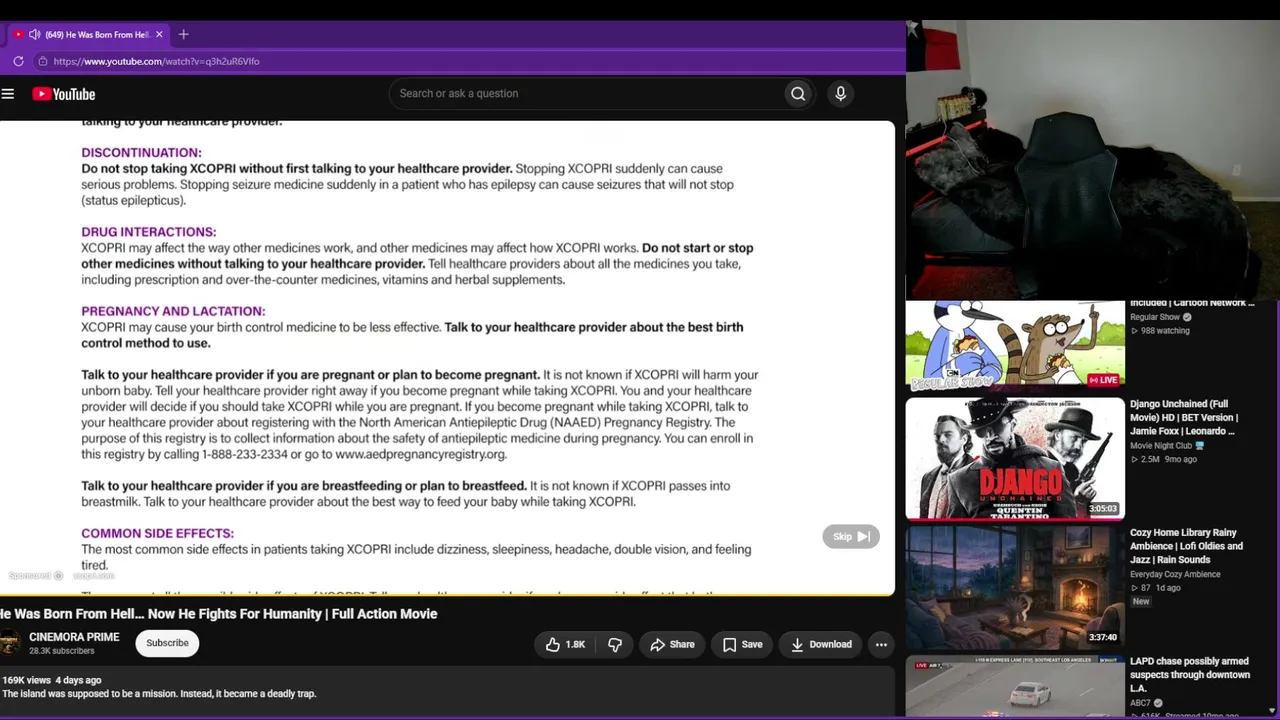1280x720 pixels.
Task: Click the magnifier search button
Action: click(798, 94)
